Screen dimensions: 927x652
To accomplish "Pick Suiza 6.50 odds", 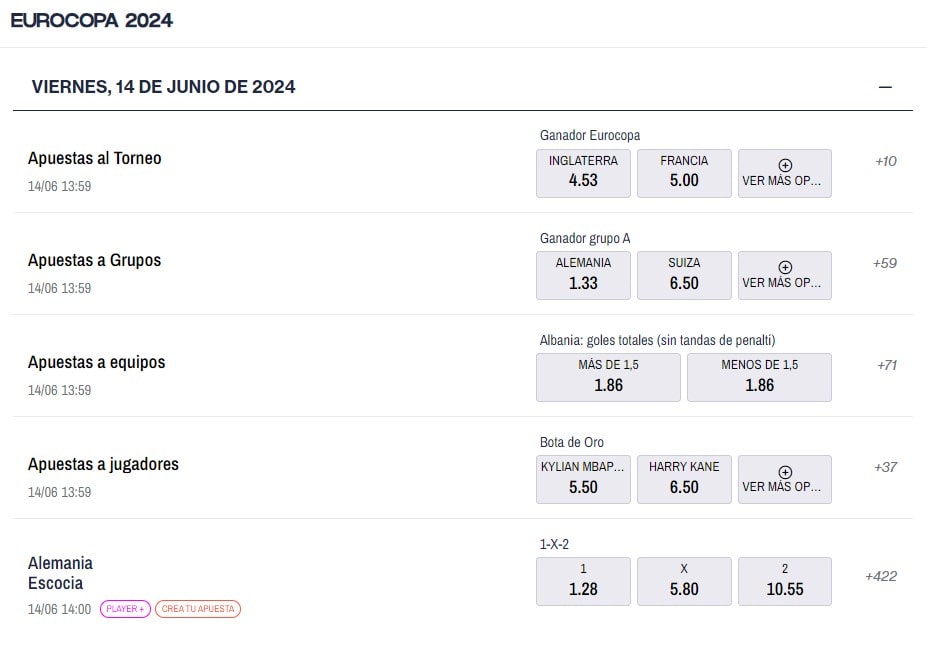I will coord(684,275).
